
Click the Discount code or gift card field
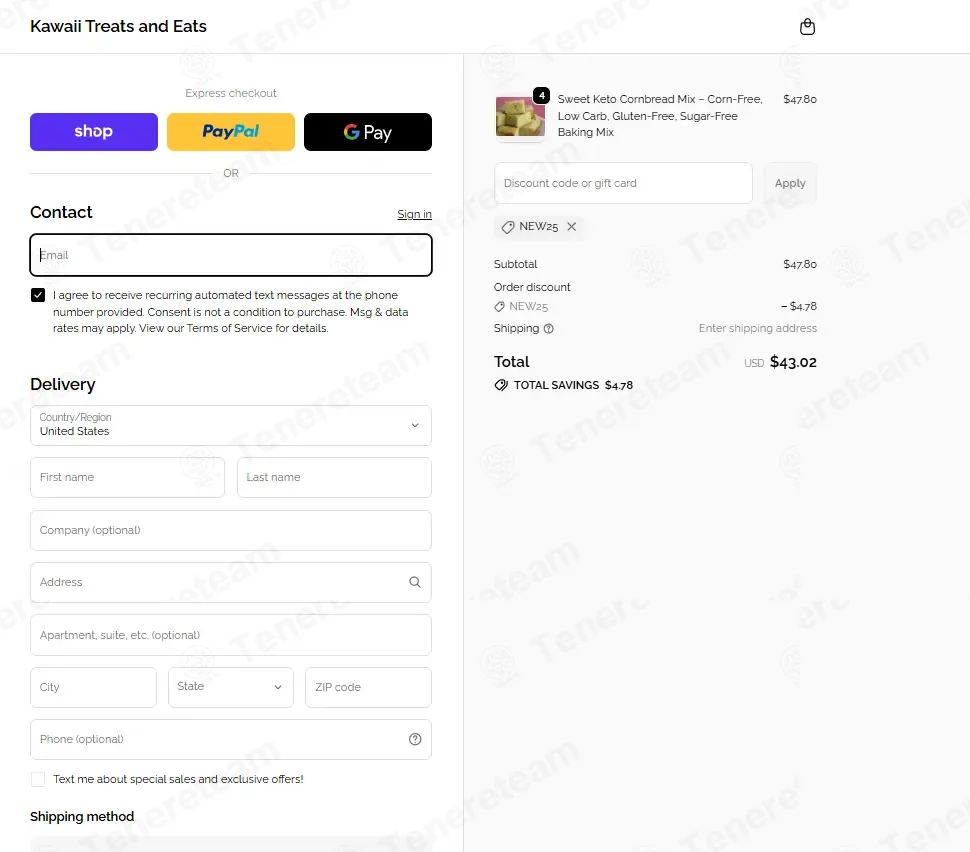coord(623,183)
